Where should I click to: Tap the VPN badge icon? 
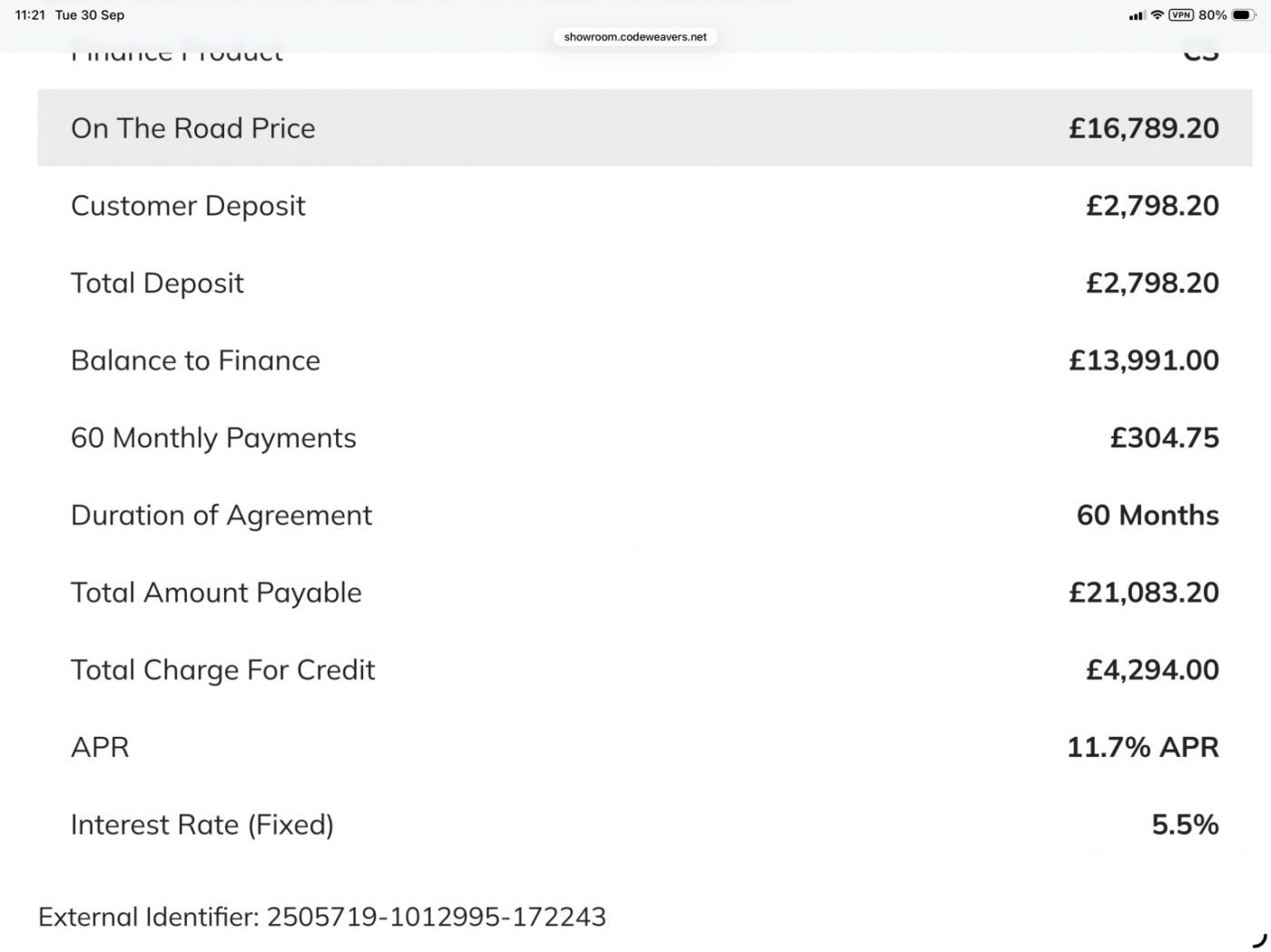click(x=1180, y=15)
